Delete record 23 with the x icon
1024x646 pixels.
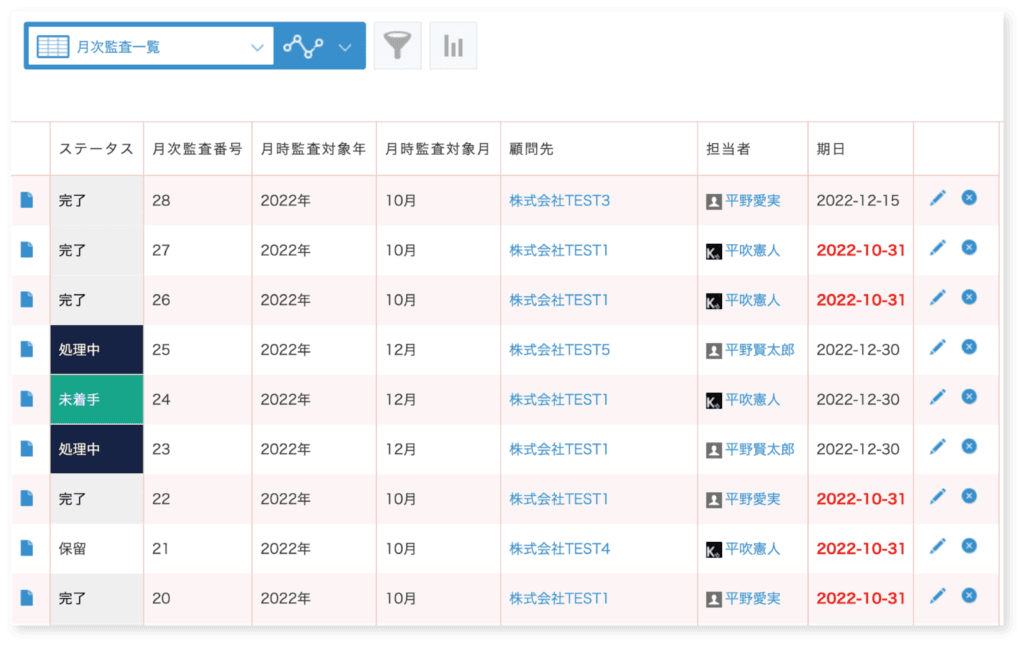[x=969, y=446]
